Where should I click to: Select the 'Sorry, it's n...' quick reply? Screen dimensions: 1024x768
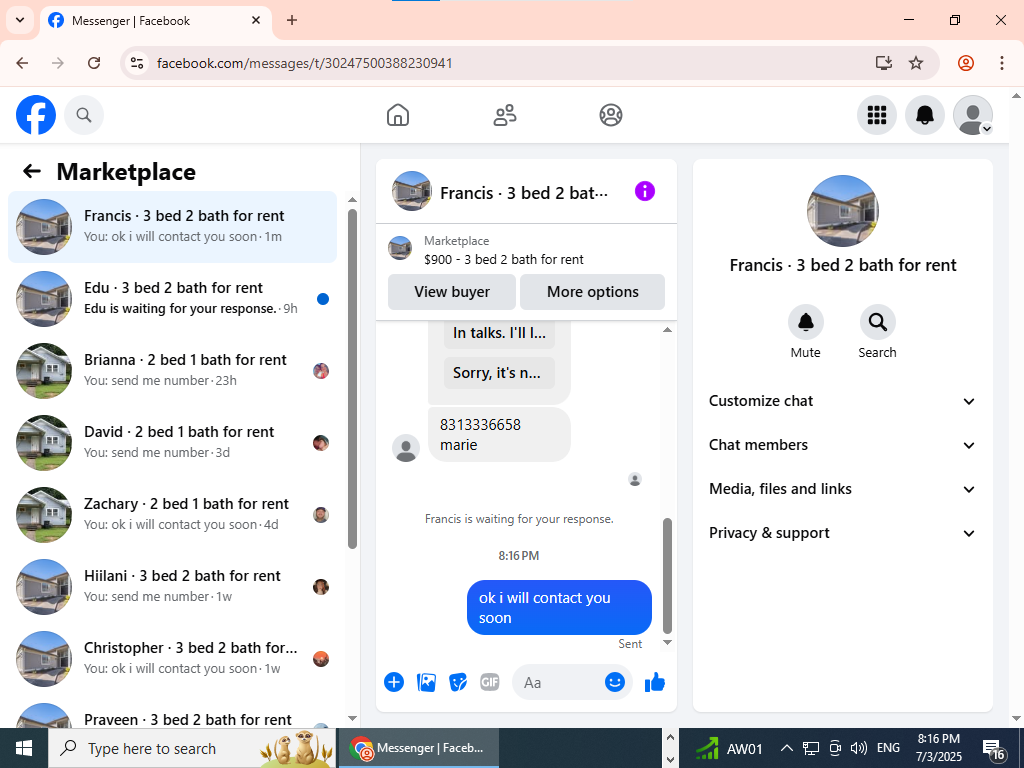(x=499, y=373)
